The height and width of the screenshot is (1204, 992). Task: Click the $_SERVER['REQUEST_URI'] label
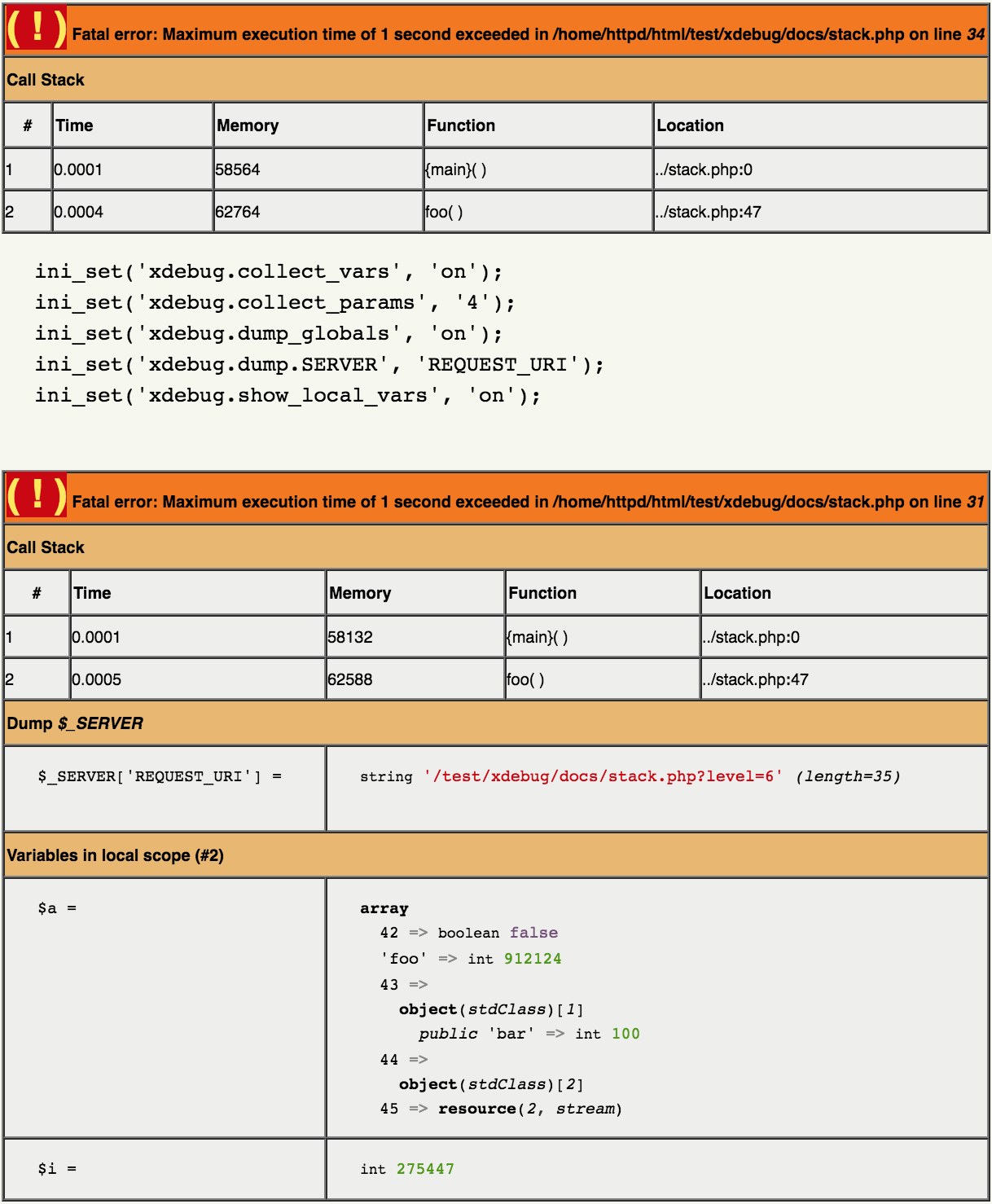pos(160,776)
